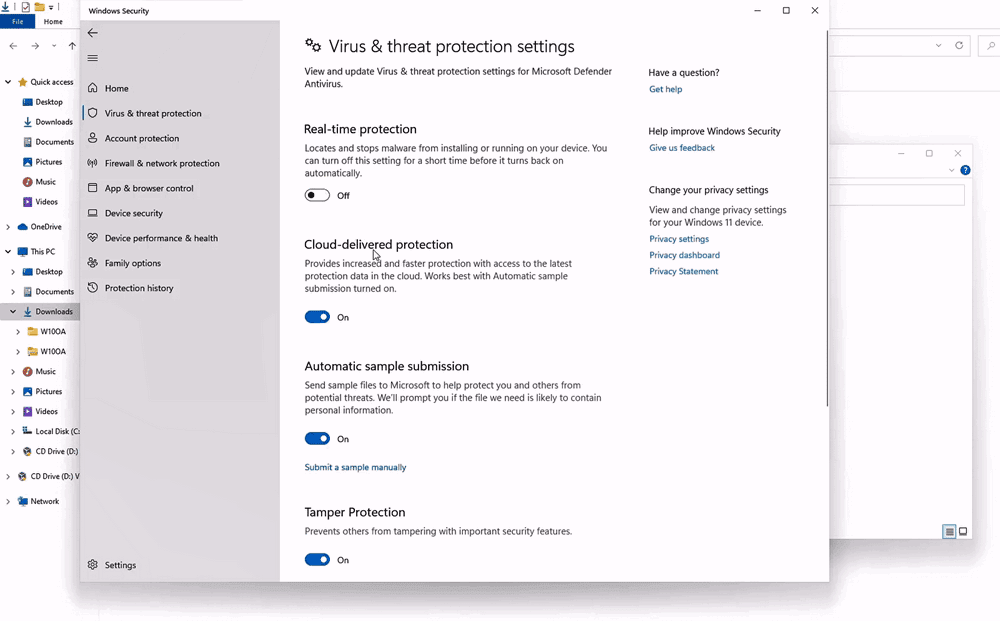Click the Firewall antenna icon

(92, 163)
